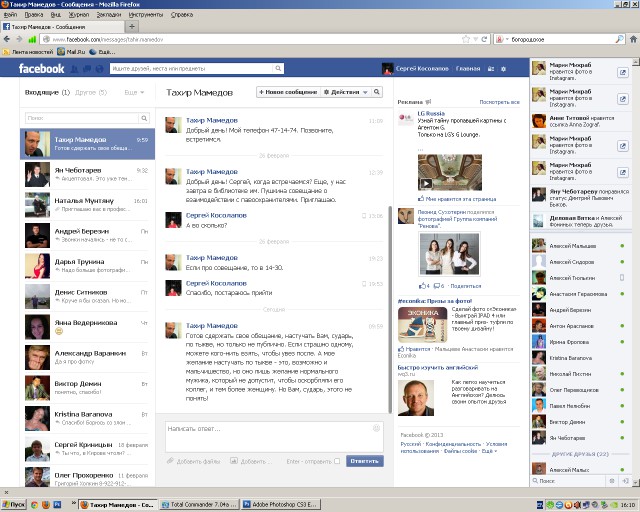Image resolution: width=640 pixels, height=512 pixels.
Task: Reload page with refresh icon
Action: point(484,39)
